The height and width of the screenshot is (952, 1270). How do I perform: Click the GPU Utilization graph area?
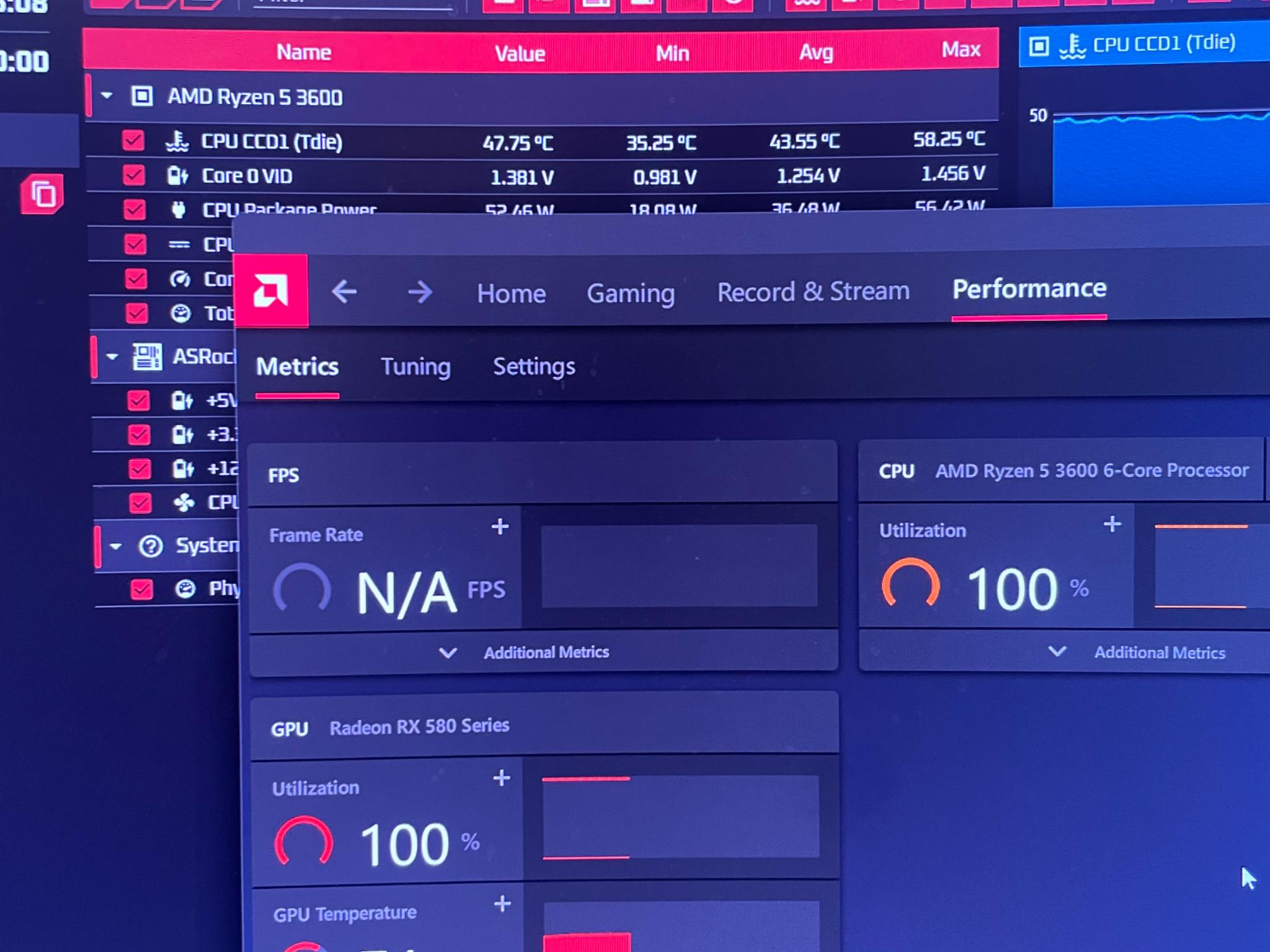coord(681,817)
